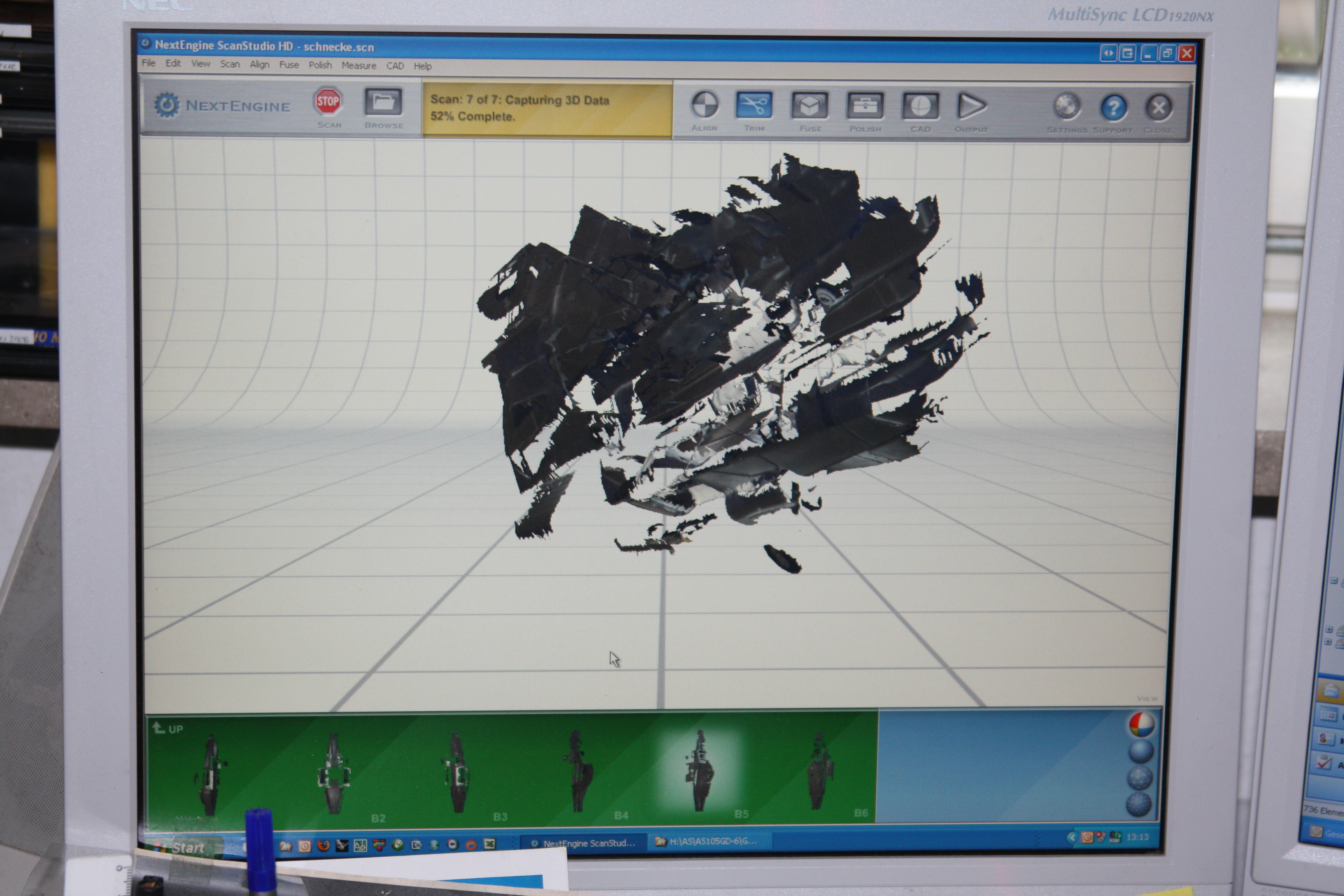Click the Output arrow icon
Viewport: 1344px width, 896px height.
(x=971, y=106)
